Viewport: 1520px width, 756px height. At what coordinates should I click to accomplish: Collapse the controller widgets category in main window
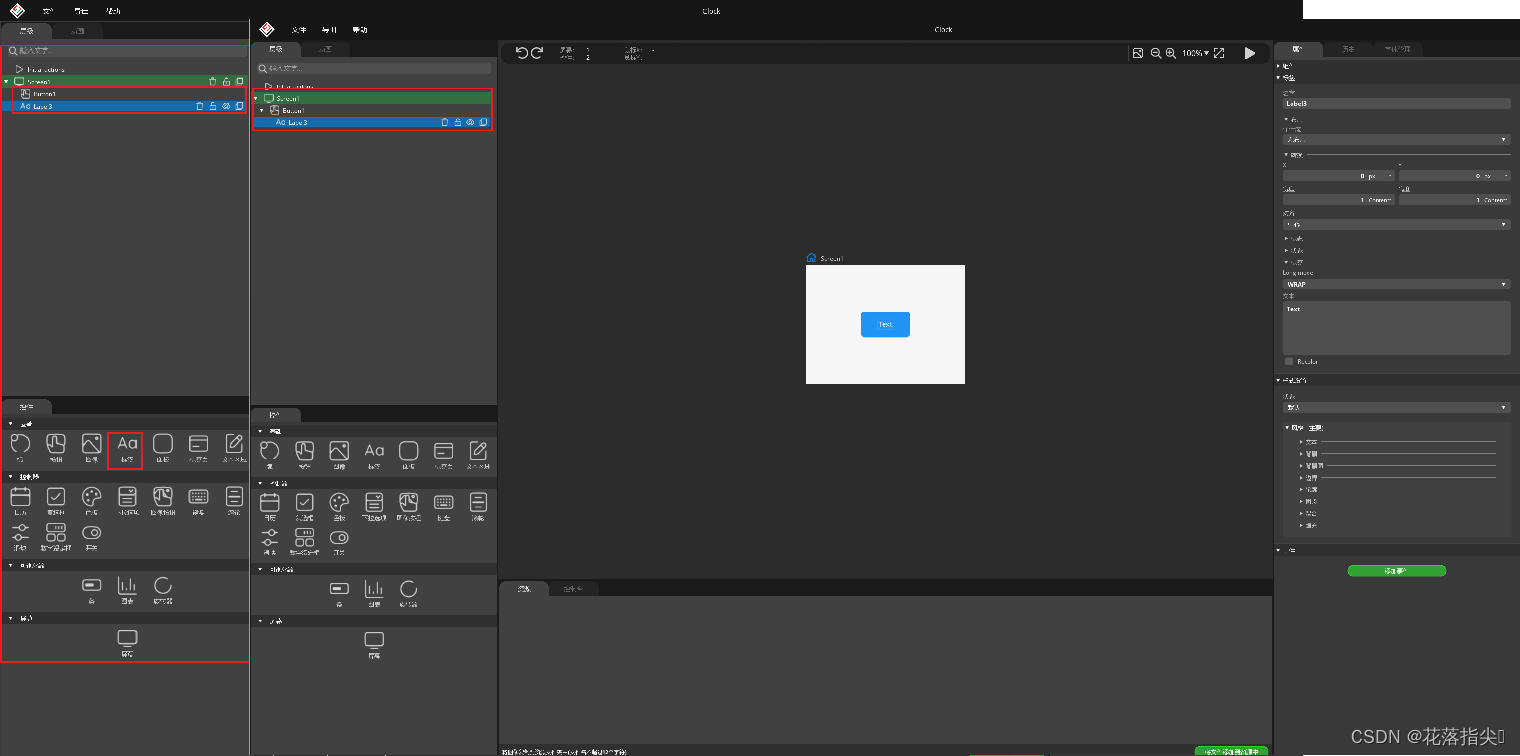click(261, 482)
